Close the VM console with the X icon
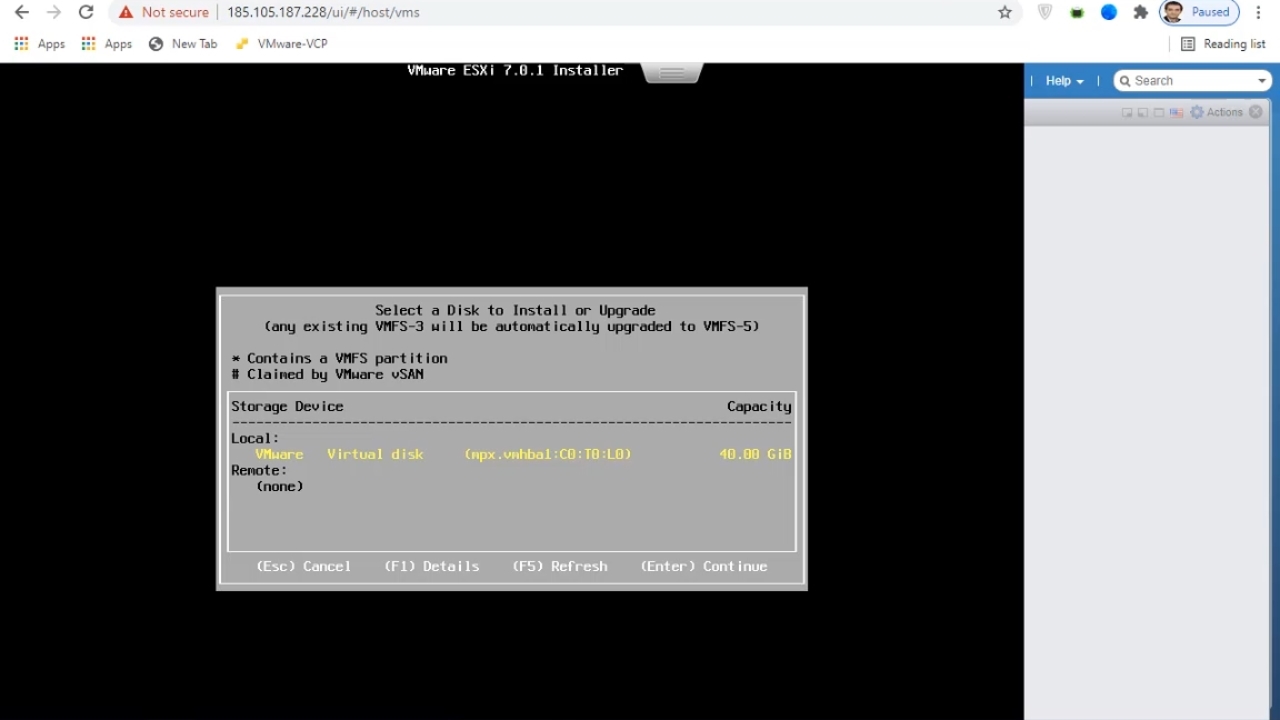The width and height of the screenshot is (1280, 720). 1256,112
